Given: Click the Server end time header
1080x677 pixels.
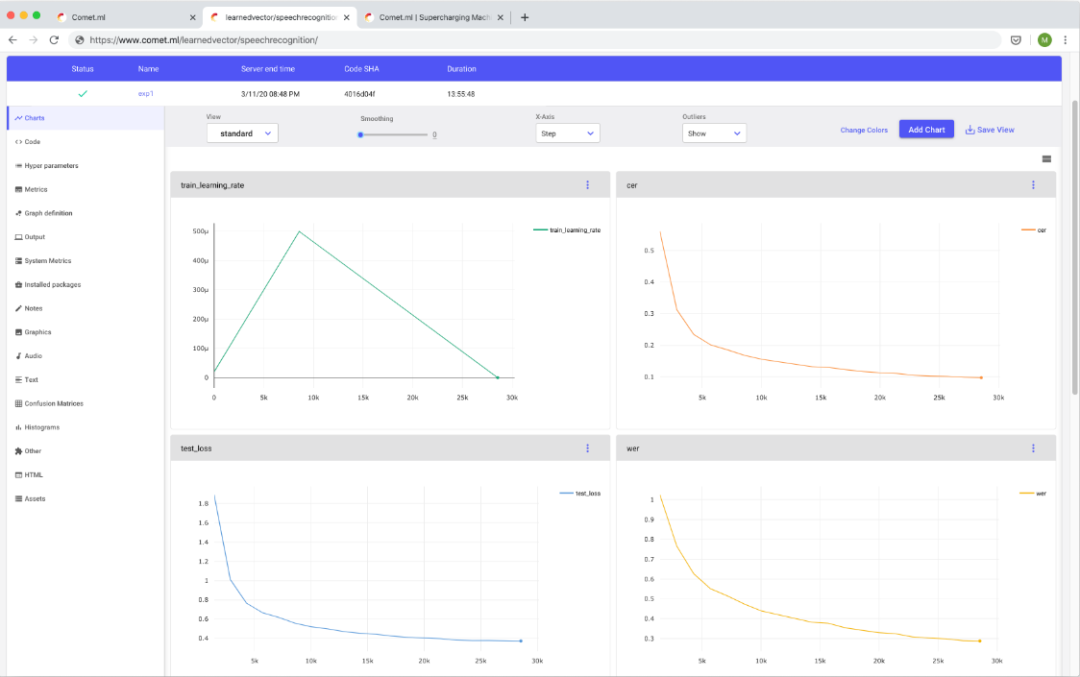Looking at the screenshot, I should (x=268, y=69).
